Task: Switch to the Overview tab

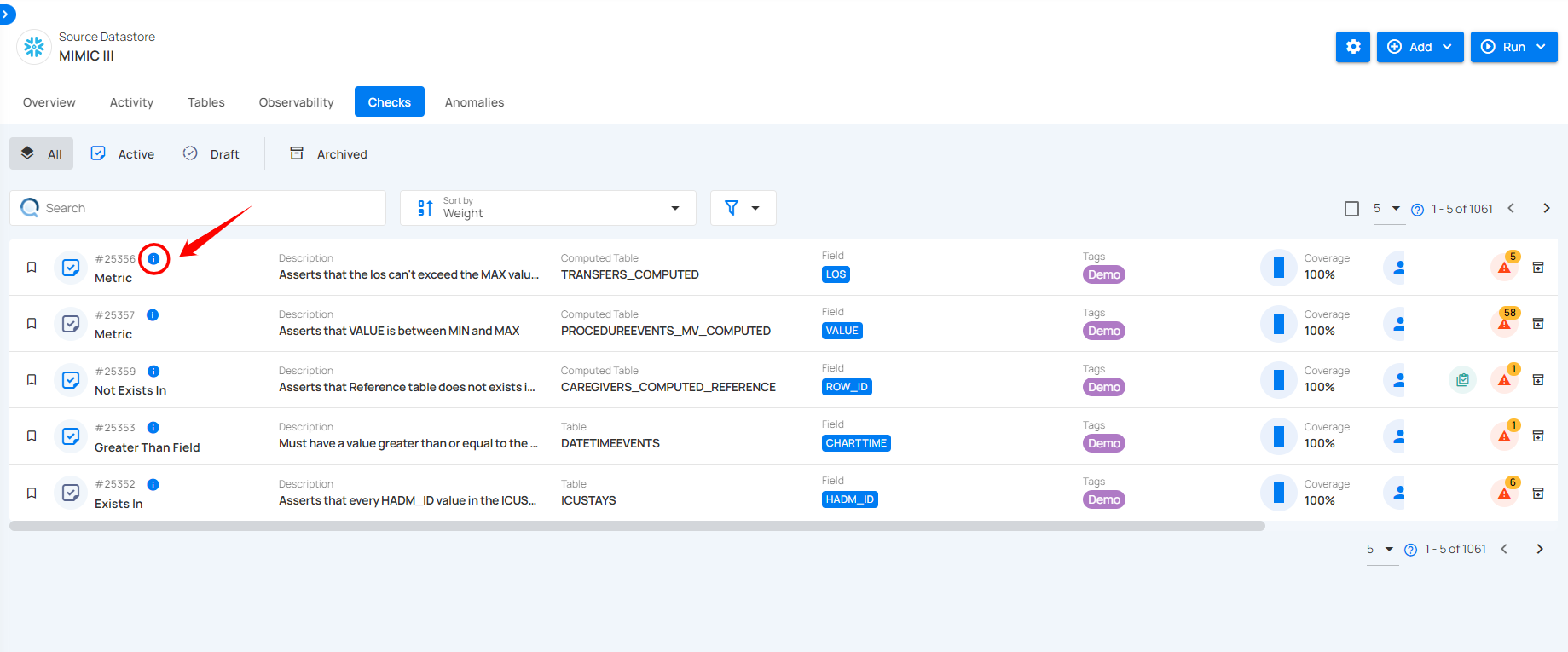Action: pos(49,102)
